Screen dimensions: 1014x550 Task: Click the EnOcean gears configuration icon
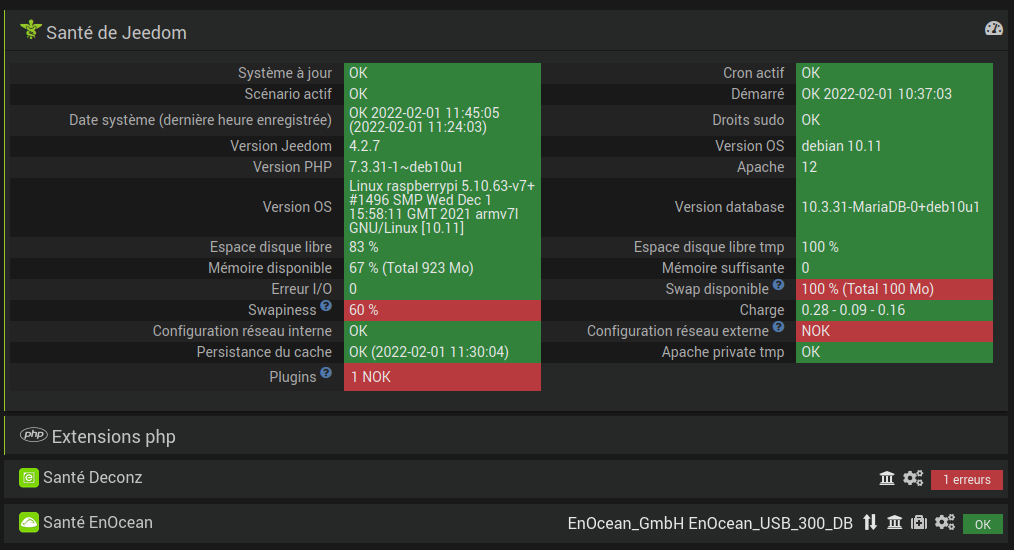(945, 522)
